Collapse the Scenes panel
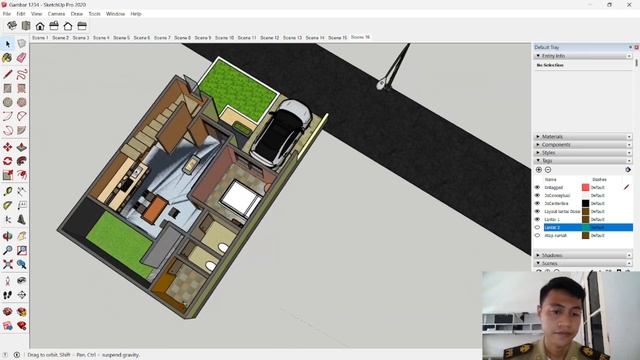Viewport: 640px width, 360px height. (538, 263)
